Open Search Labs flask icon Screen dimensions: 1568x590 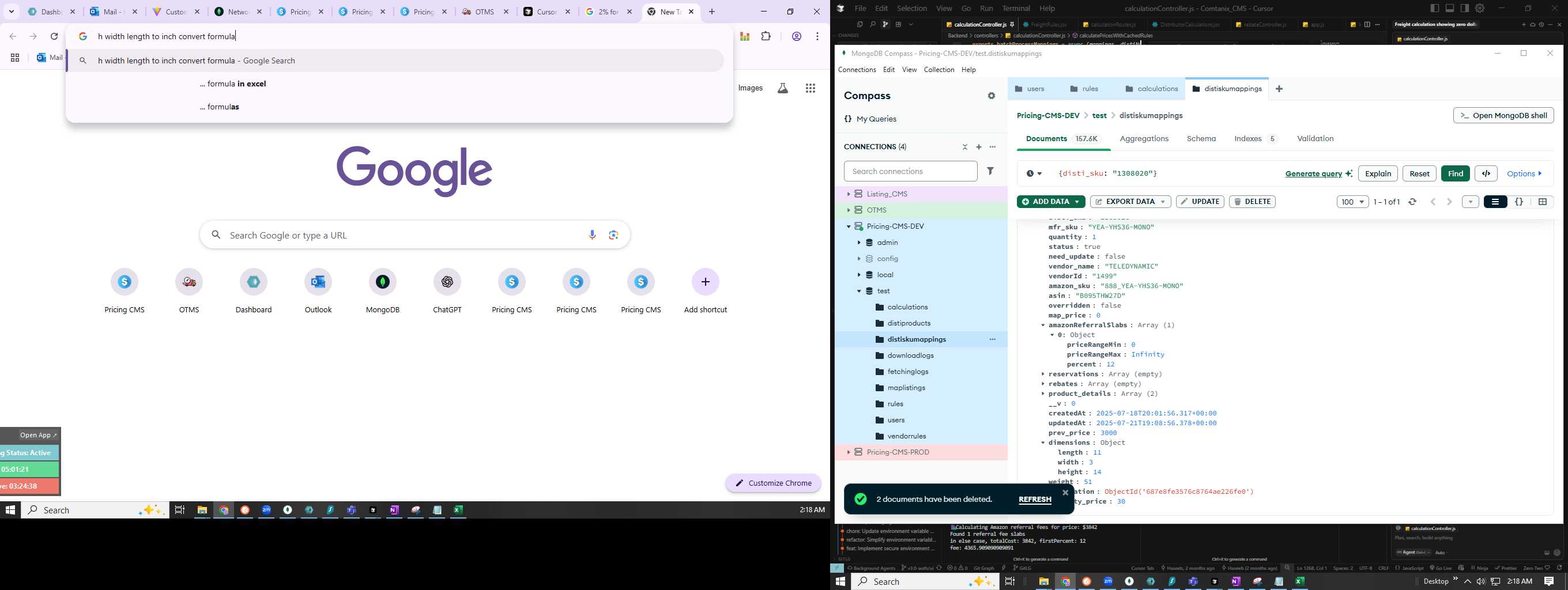(x=783, y=88)
